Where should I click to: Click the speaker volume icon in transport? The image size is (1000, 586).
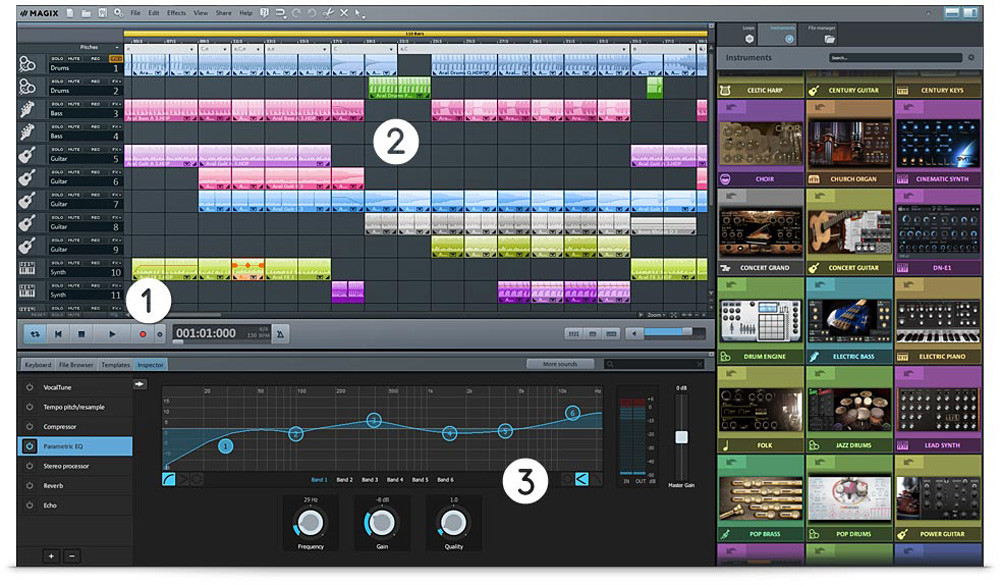[x=634, y=333]
